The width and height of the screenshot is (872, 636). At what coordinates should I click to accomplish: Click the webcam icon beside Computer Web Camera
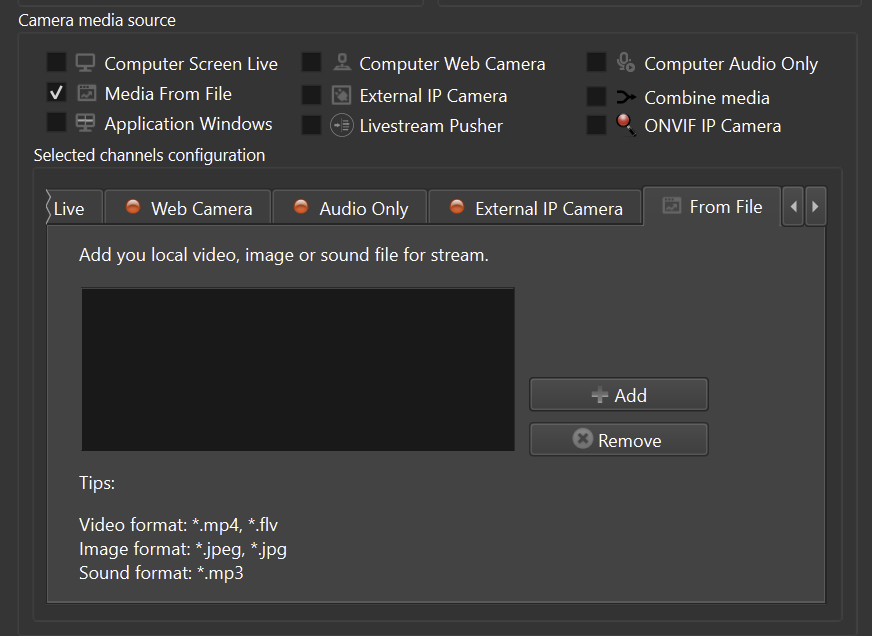point(342,63)
